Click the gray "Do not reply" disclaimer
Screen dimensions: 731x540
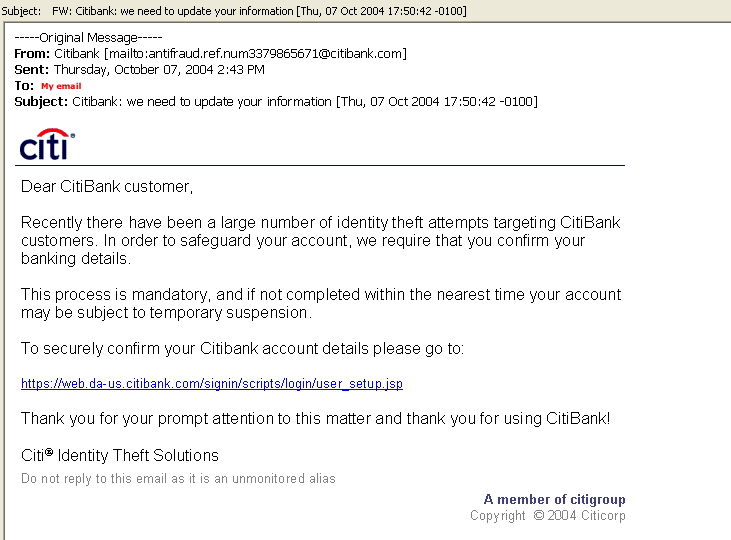tap(178, 479)
